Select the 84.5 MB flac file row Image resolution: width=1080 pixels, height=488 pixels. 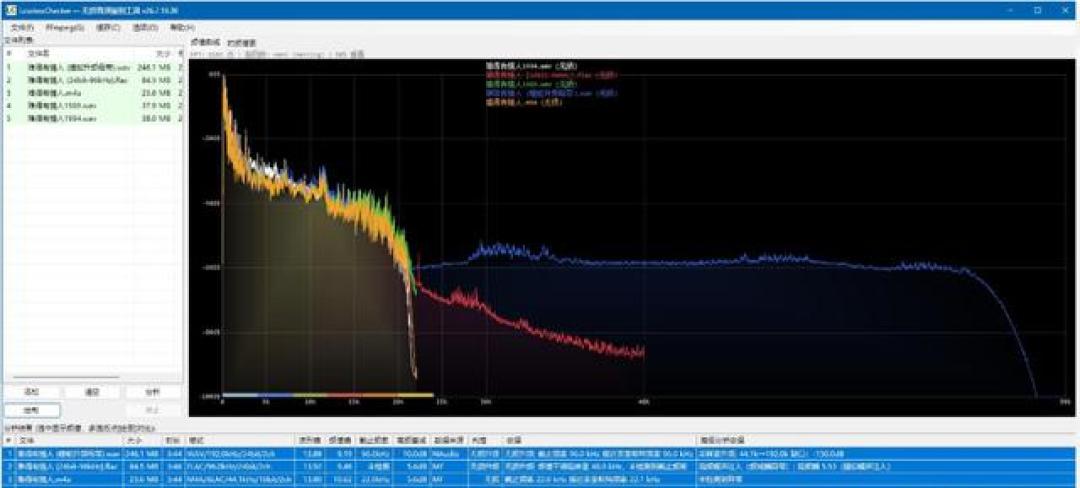click(x=93, y=80)
